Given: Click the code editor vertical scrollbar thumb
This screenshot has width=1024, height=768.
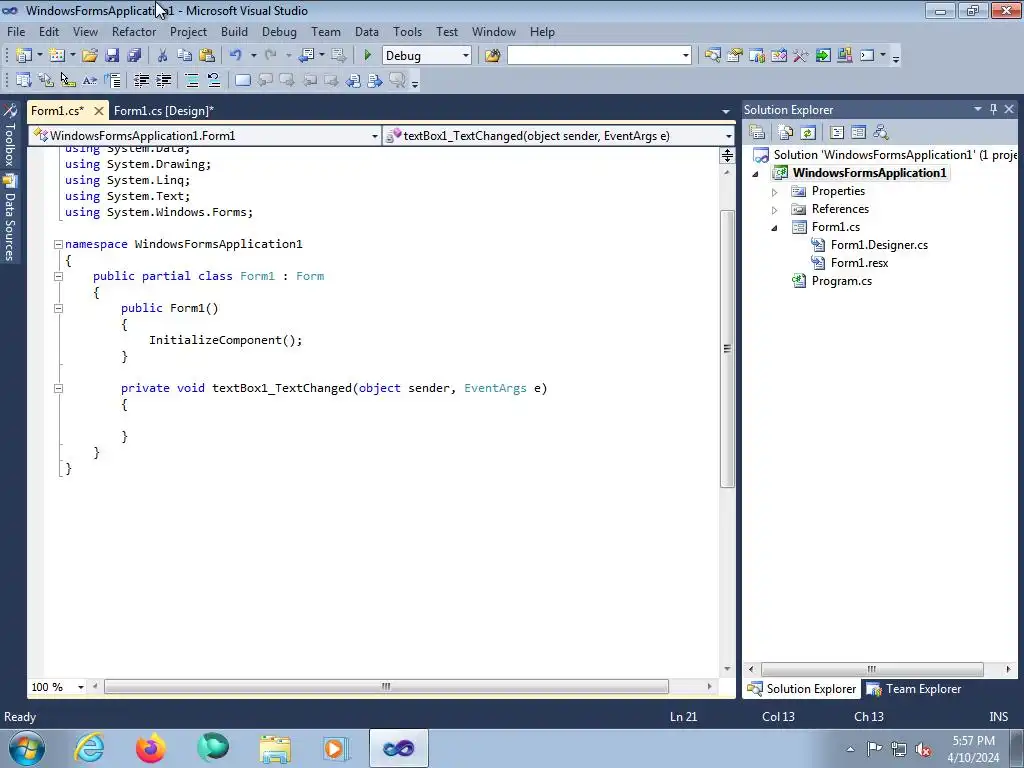Looking at the screenshot, I should (727, 348).
